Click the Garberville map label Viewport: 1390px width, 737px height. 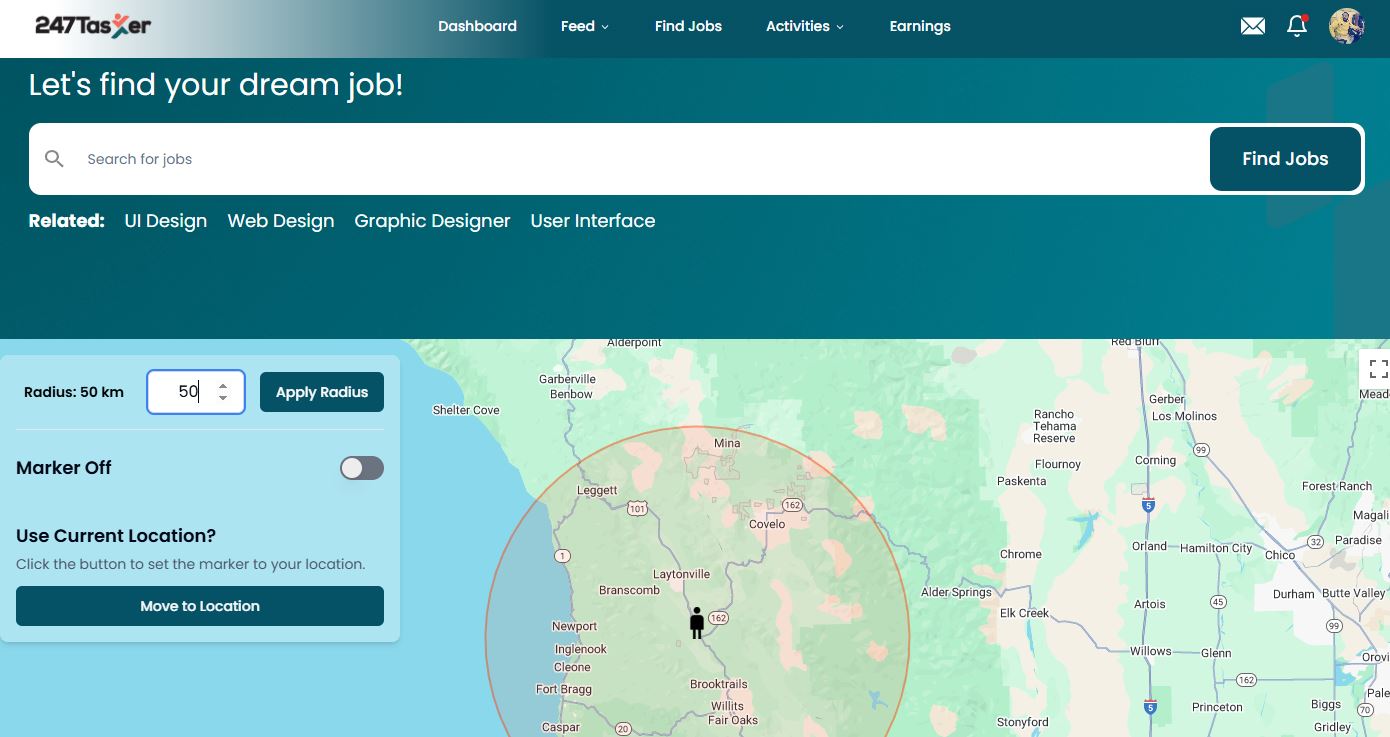pos(567,379)
